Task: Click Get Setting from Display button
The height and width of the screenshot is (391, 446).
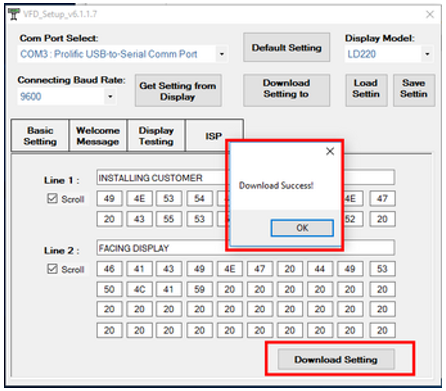Action: (x=178, y=91)
